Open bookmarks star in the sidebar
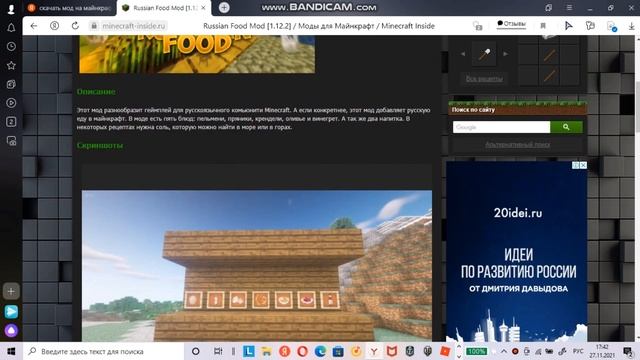 [11, 65]
